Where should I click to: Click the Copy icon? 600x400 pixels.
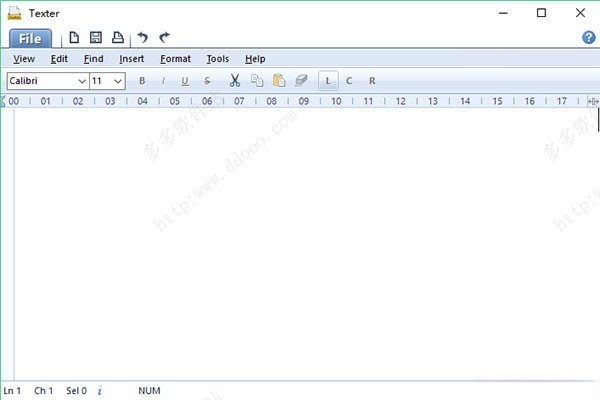pyautogui.click(x=257, y=81)
